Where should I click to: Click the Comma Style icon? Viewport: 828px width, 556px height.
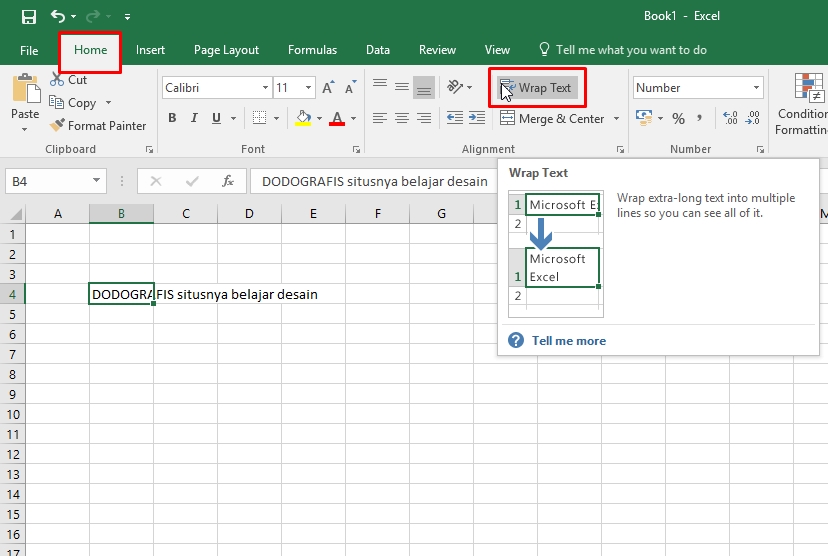700,118
